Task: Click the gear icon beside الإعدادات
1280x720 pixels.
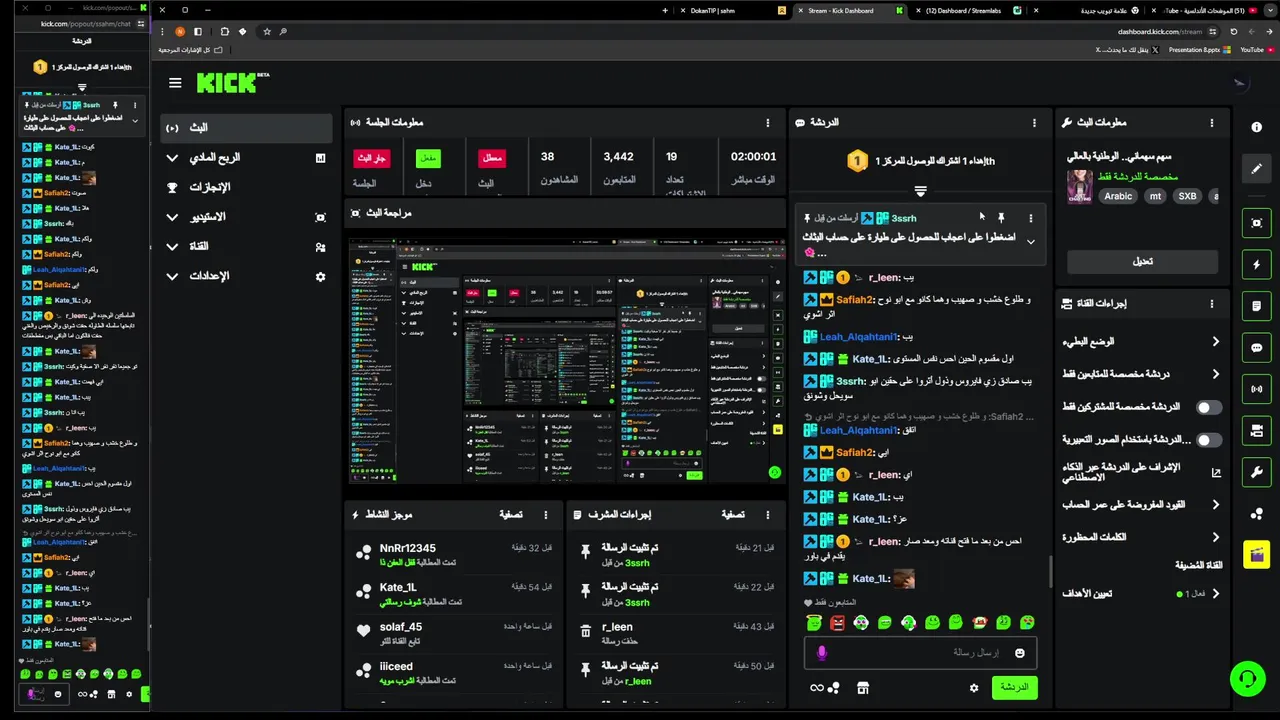Action: pyautogui.click(x=320, y=276)
